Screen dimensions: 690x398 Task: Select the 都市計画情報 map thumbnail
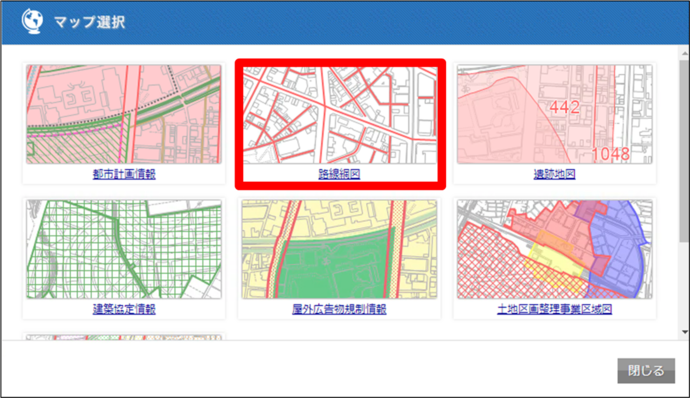click(124, 114)
